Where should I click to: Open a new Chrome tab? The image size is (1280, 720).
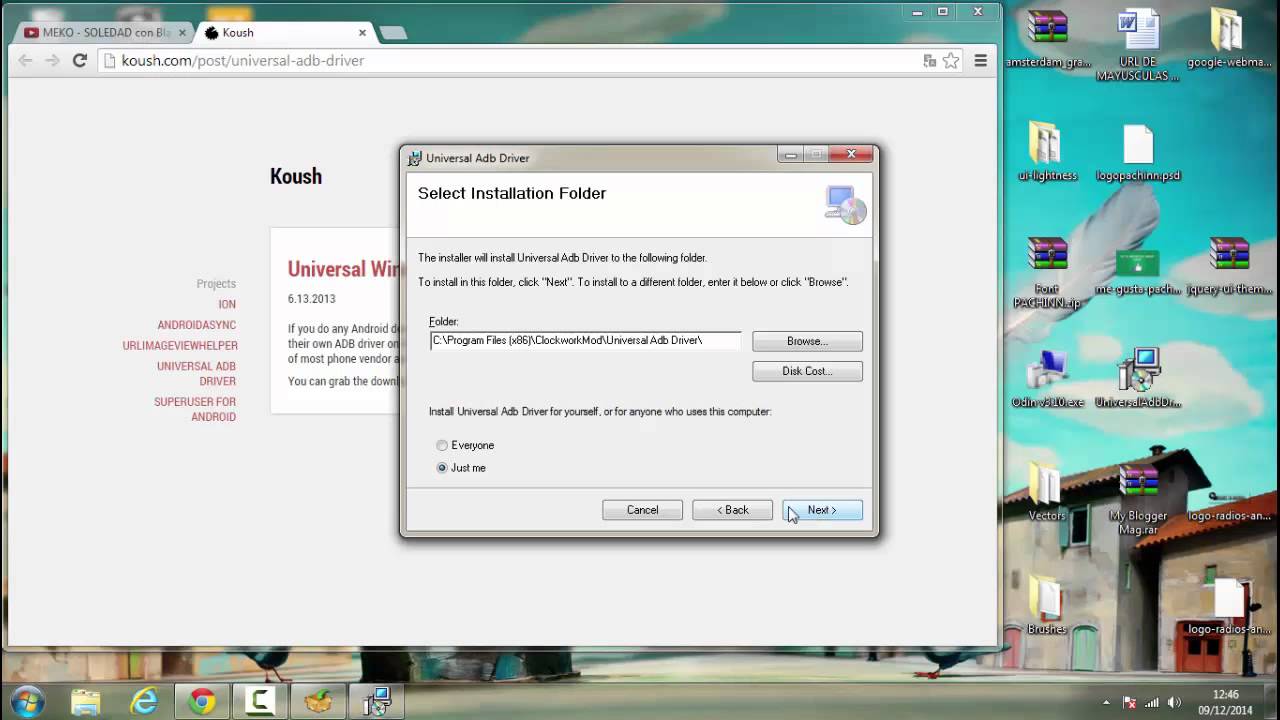393,33
